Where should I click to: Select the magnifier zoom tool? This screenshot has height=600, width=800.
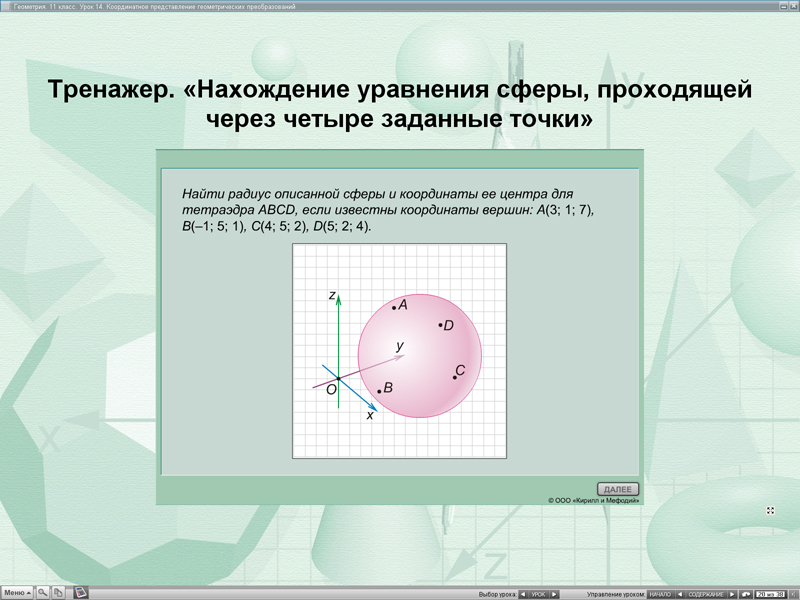pos(42,592)
